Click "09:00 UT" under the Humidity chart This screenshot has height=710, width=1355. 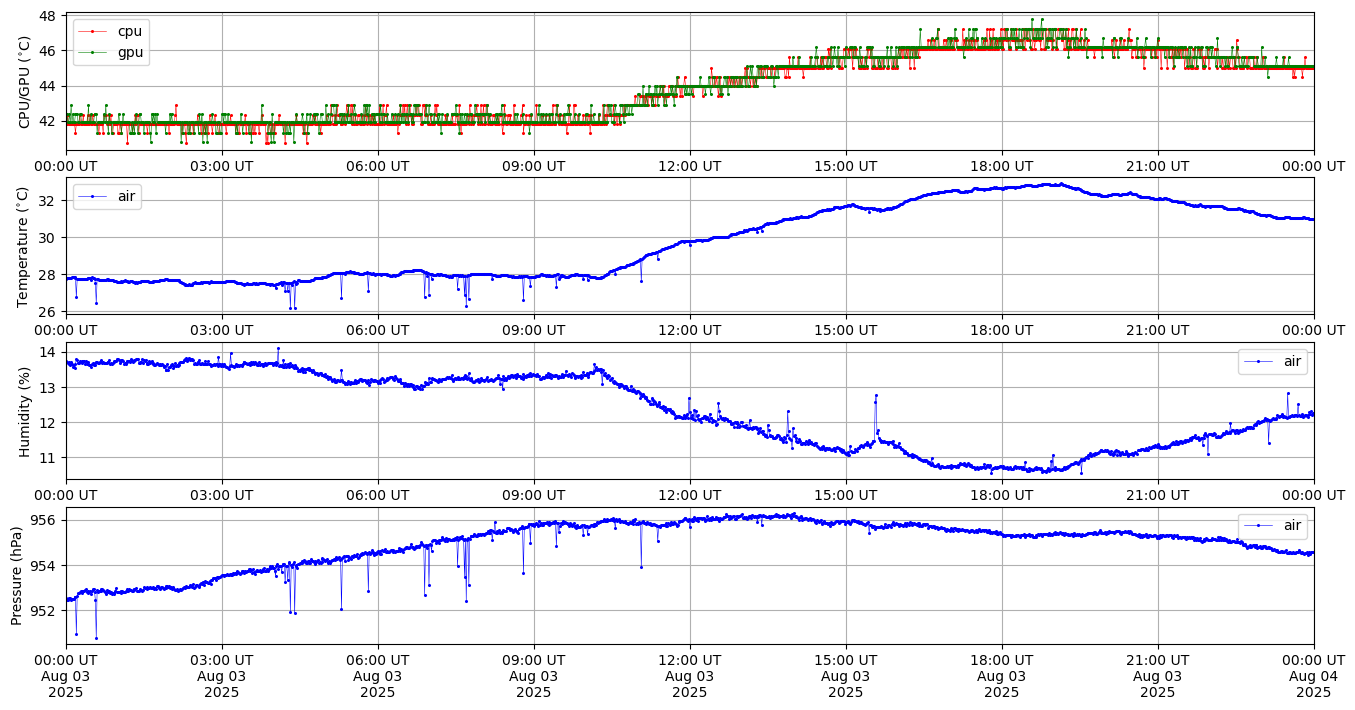point(534,495)
